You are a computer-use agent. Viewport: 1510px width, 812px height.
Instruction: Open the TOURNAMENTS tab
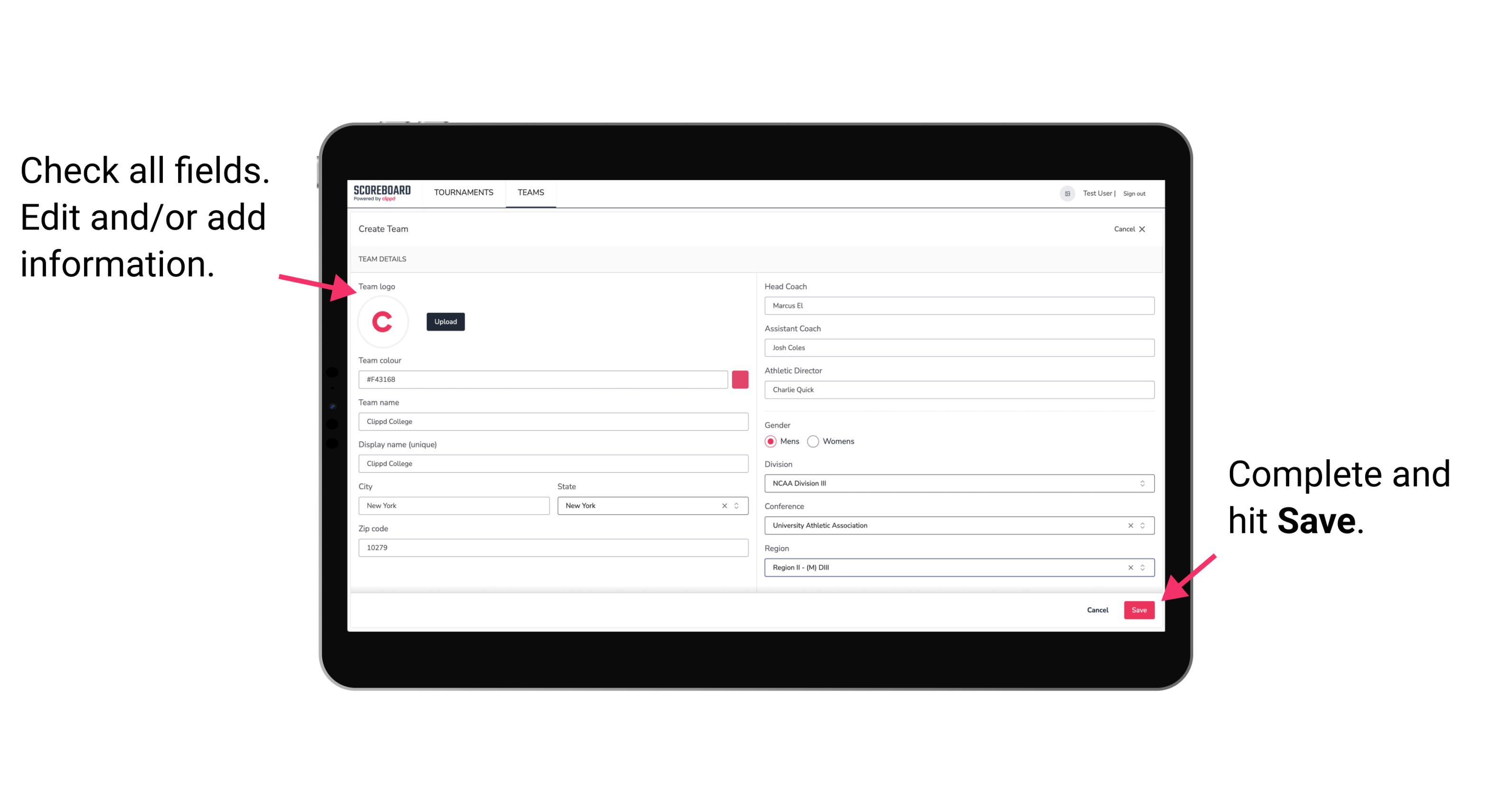[464, 192]
